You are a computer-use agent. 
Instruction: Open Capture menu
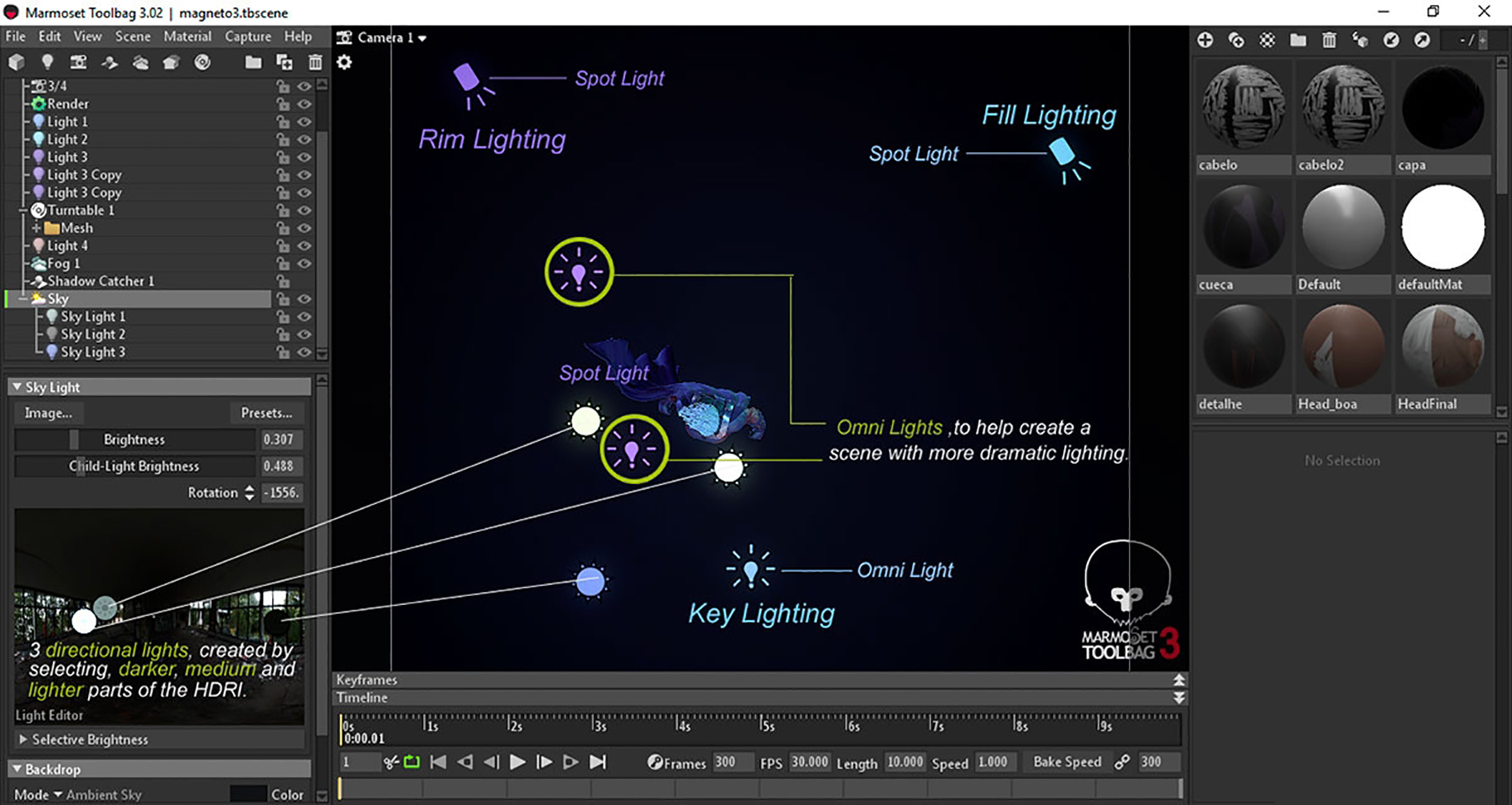(x=248, y=37)
